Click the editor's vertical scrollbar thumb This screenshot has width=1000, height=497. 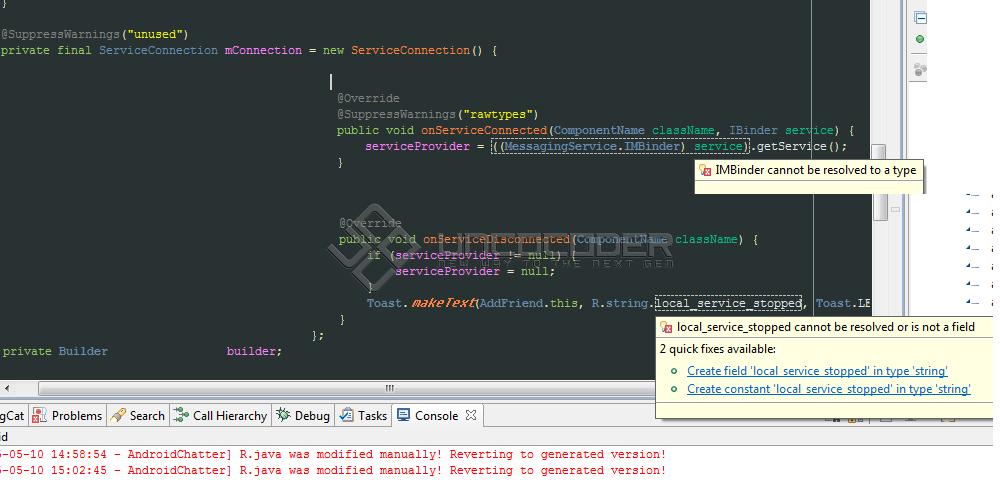[x=879, y=182]
